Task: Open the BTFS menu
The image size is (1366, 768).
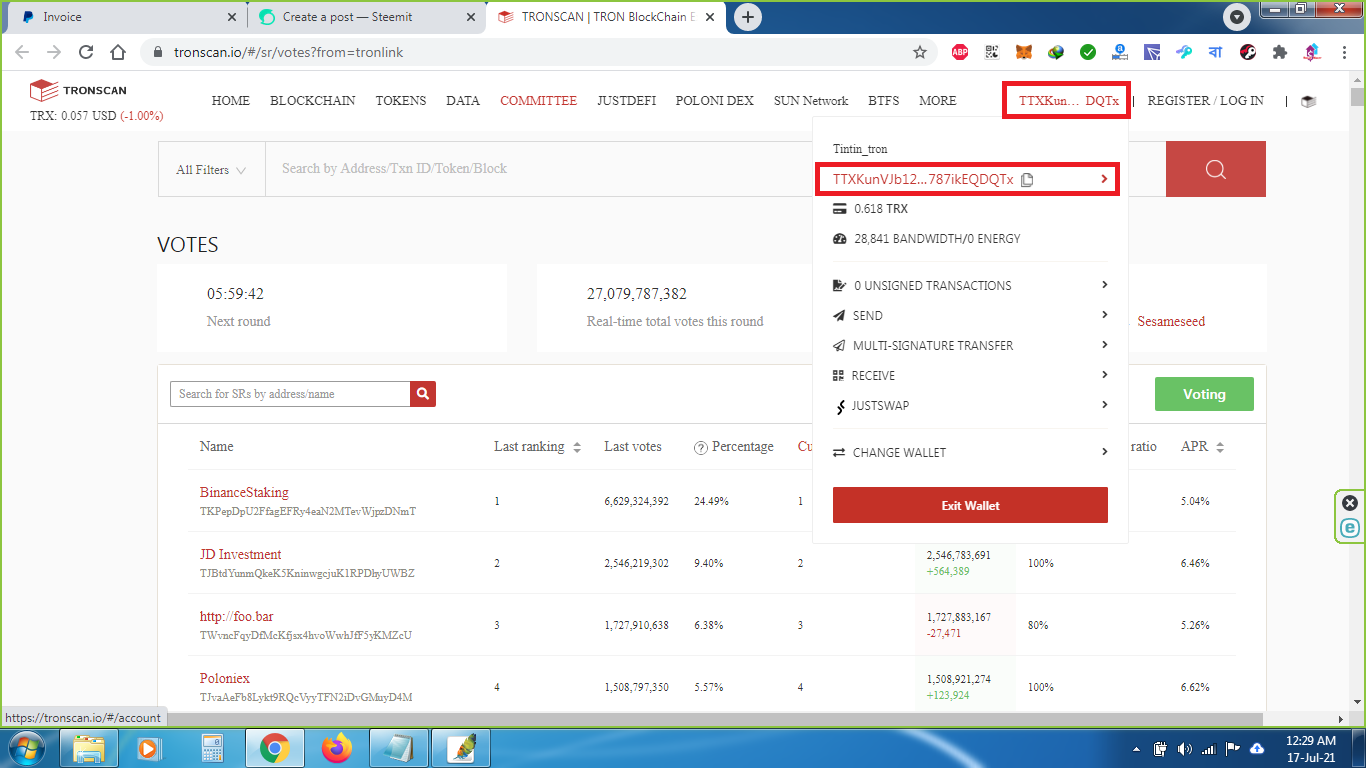Action: [x=884, y=101]
